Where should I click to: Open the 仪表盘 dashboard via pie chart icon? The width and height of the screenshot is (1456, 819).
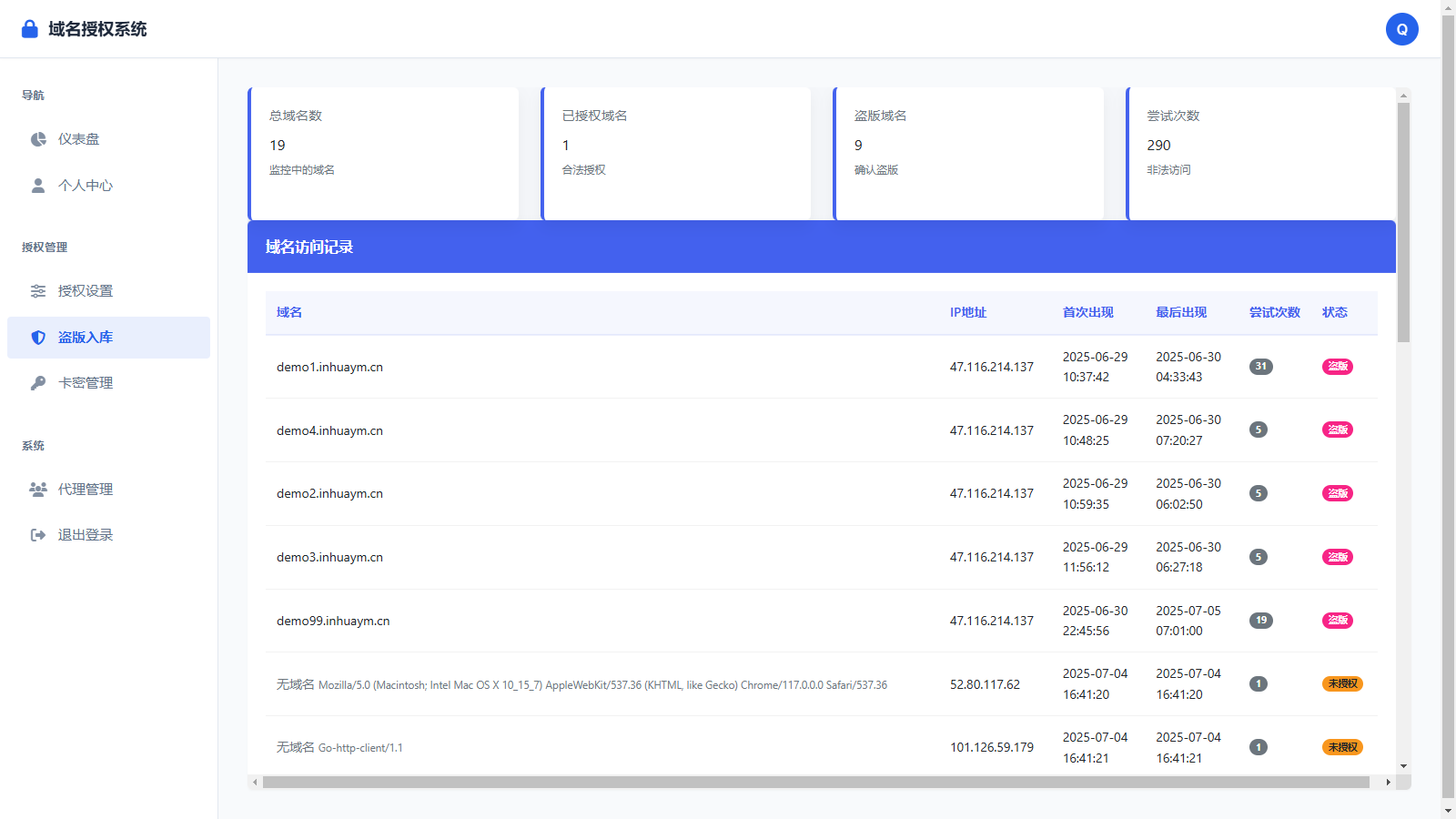pyautogui.click(x=37, y=138)
